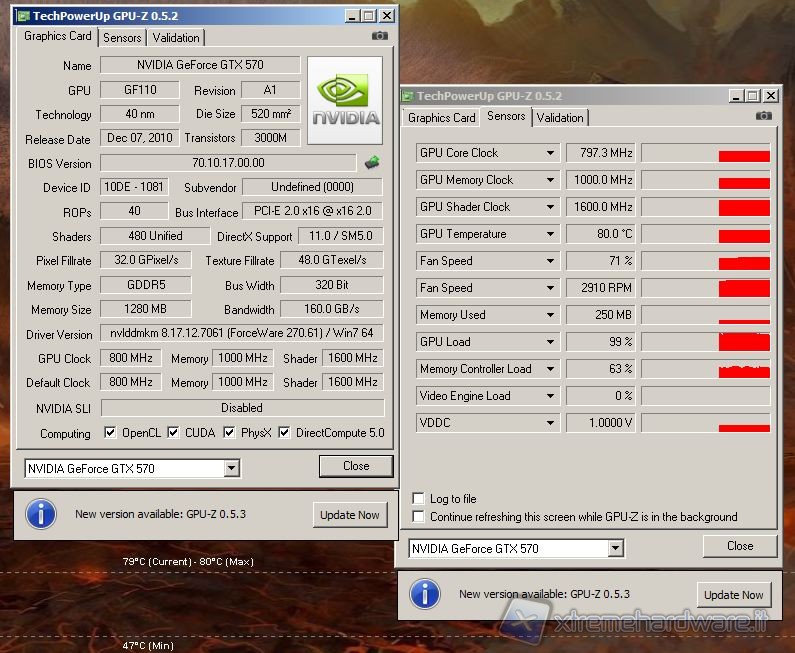Image resolution: width=795 pixels, height=653 pixels.
Task: Click the camera screenshot icon in Sensors window
Action: click(764, 116)
